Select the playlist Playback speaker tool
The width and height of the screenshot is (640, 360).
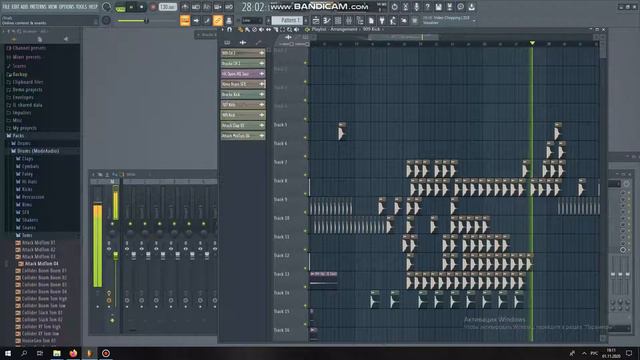click(296, 29)
